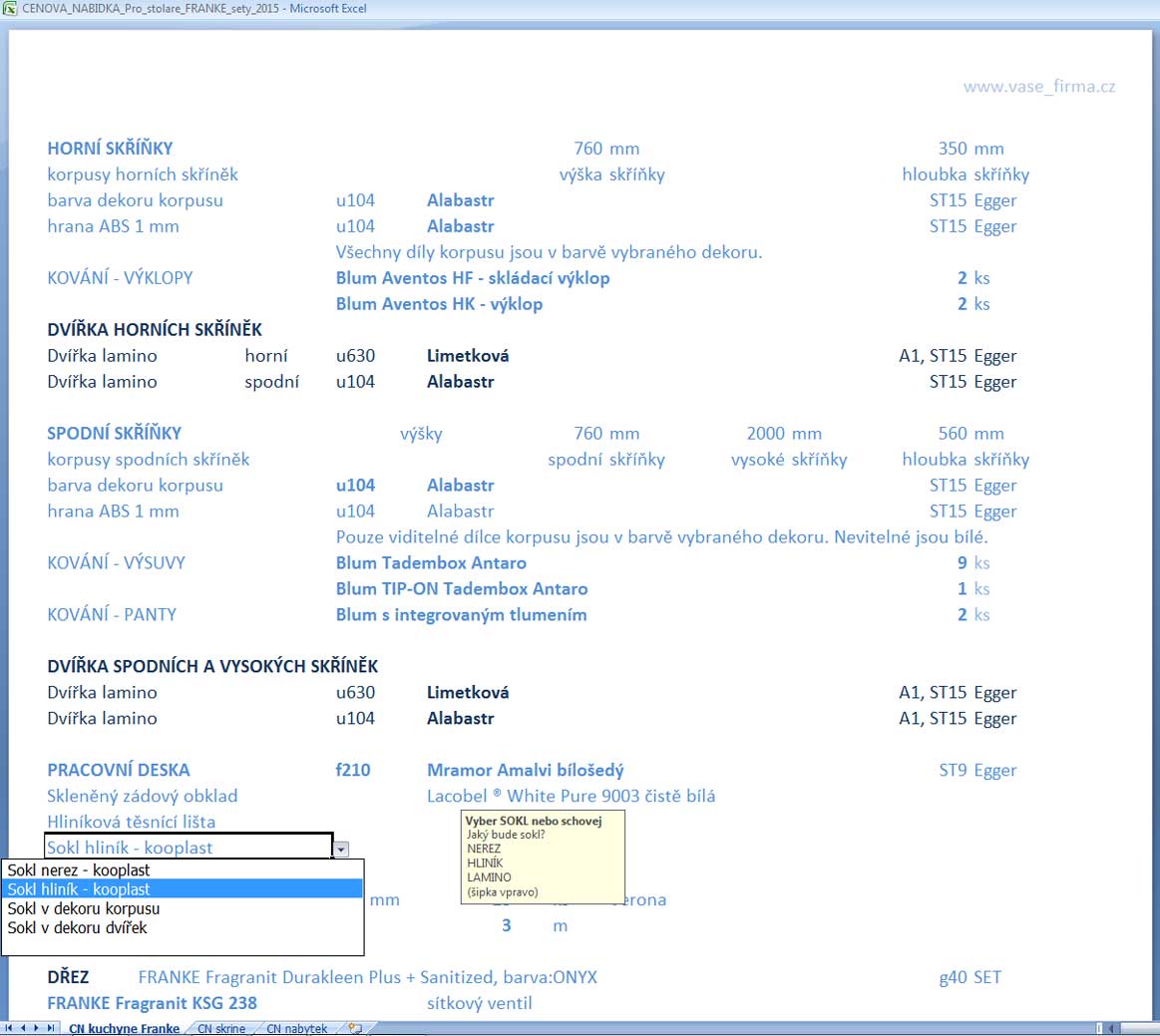Screen dimensions: 1160x1036
Task: Select 'Lacobel ® White Pure 9003 čistě bílá'
Action: click(572, 796)
